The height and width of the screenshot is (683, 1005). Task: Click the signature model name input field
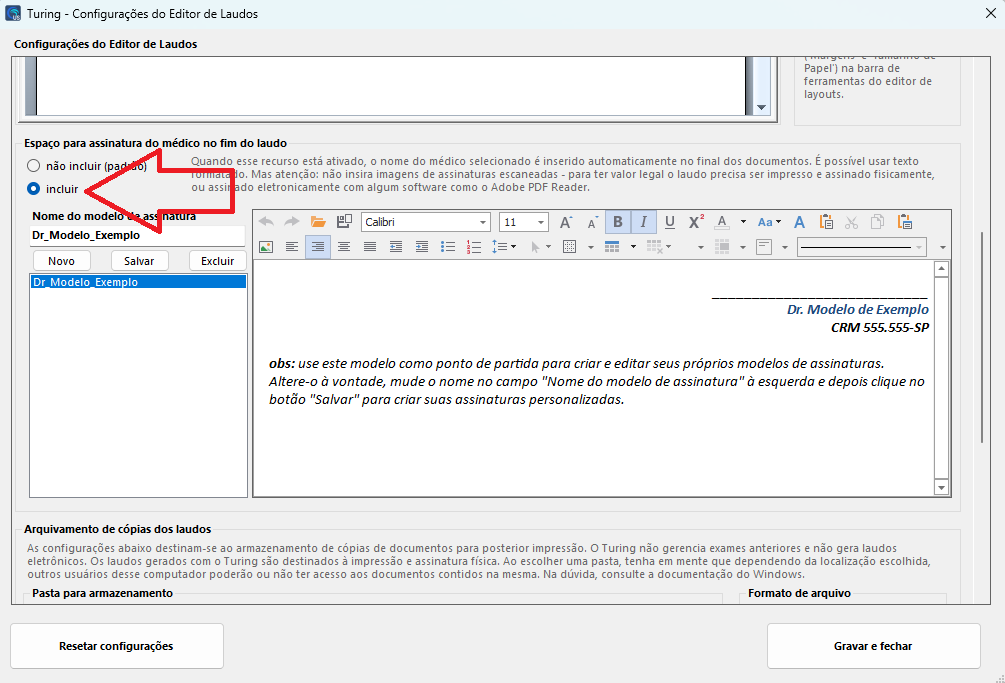click(138, 236)
